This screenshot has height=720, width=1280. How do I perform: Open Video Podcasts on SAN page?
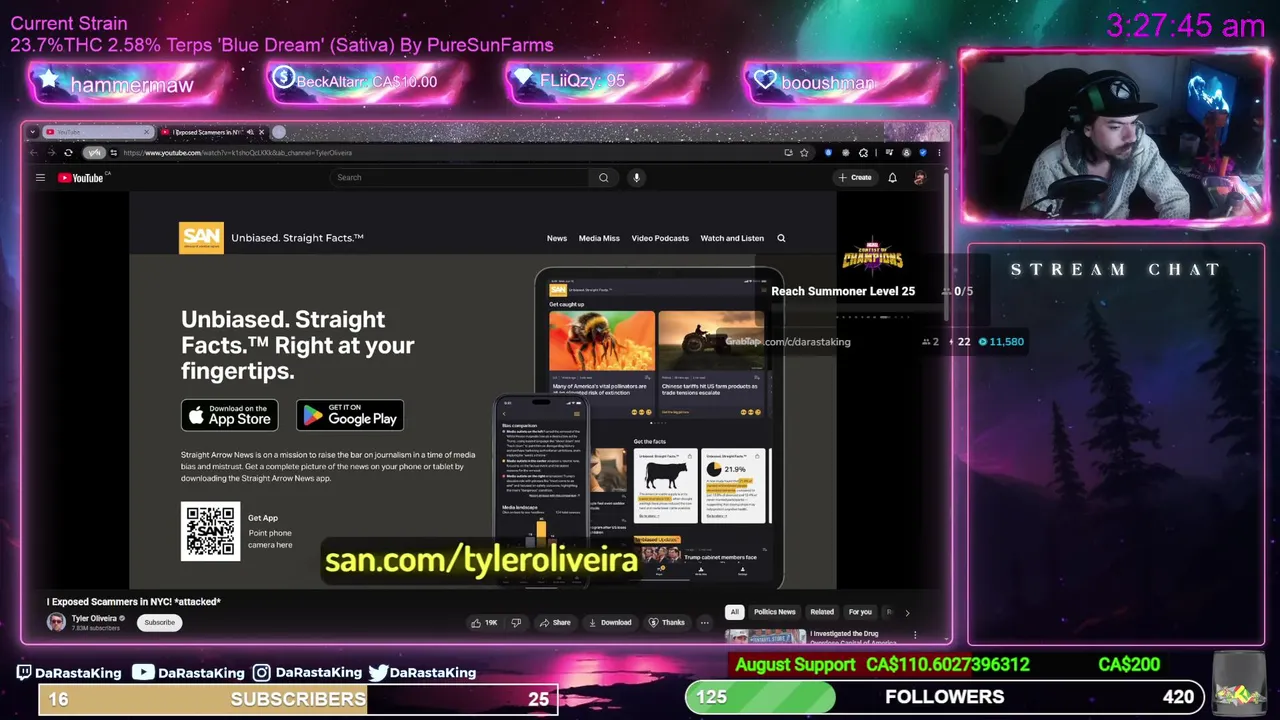pyautogui.click(x=660, y=238)
